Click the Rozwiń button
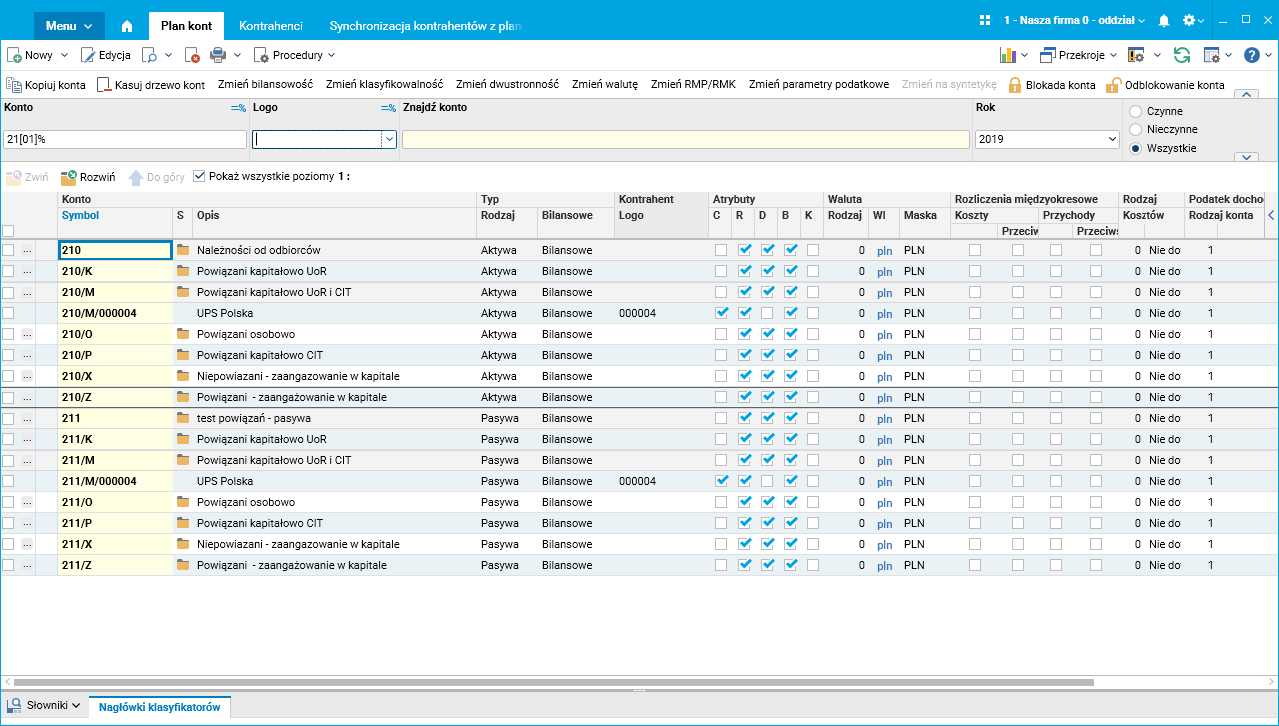Screen dimensions: 1279x726 tap(88, 177)
